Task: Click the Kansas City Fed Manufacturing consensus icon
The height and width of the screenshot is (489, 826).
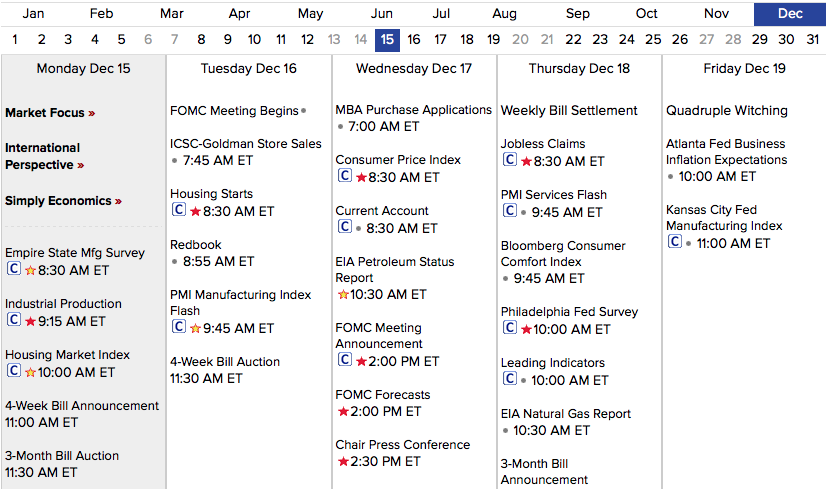Action: click(675, 242)
